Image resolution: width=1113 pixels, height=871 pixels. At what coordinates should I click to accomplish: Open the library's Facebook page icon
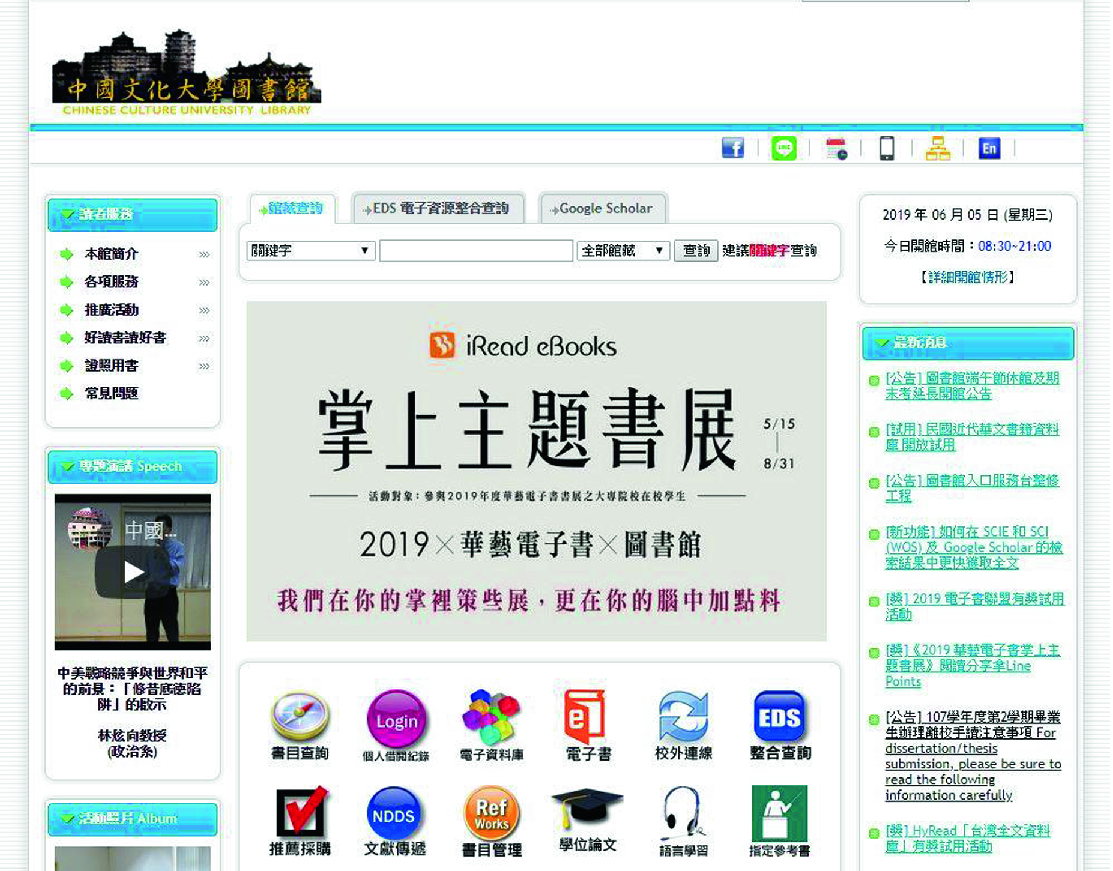[x=733, y=148]
